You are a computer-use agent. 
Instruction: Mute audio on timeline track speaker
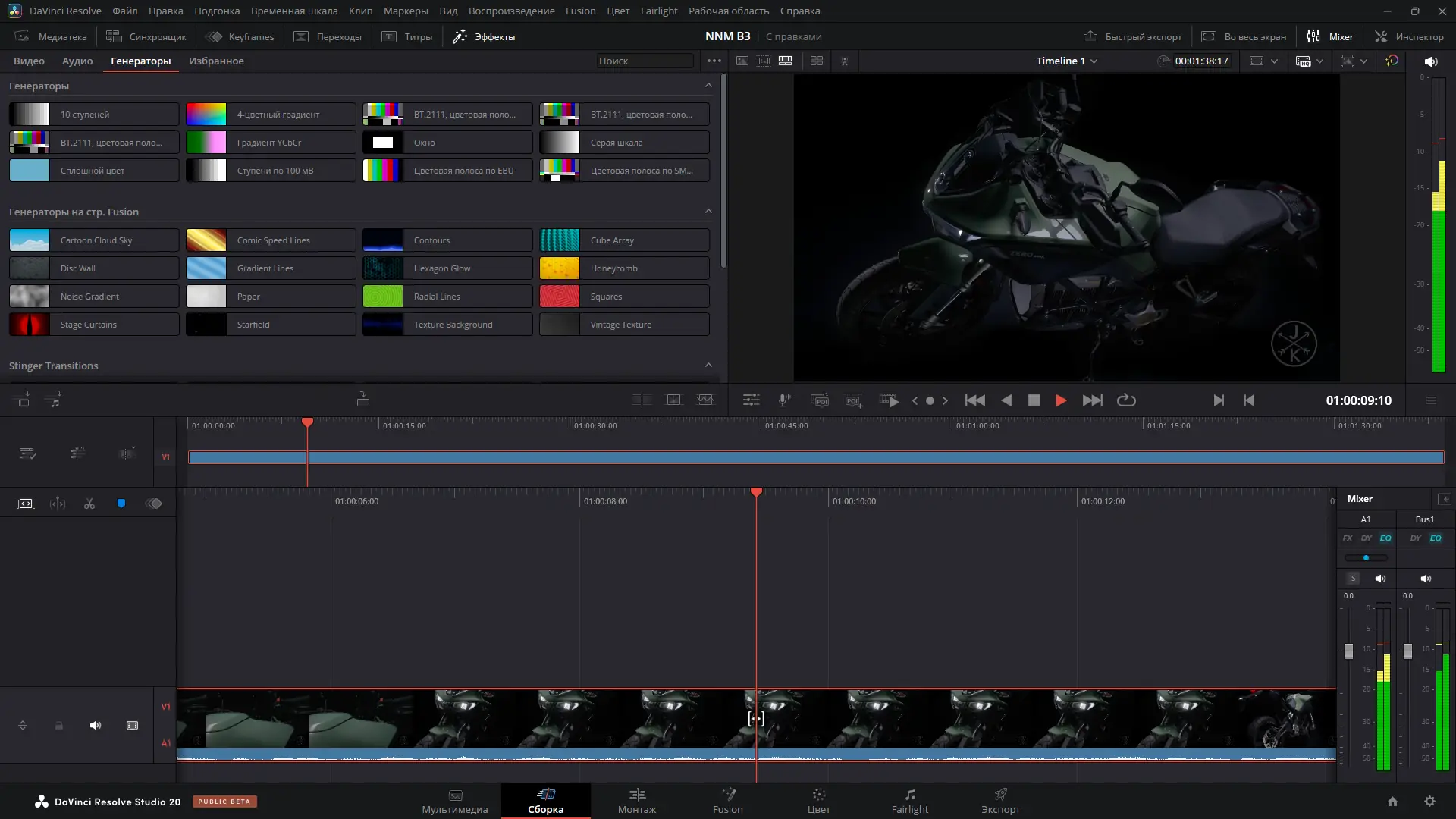coord(96,726)
